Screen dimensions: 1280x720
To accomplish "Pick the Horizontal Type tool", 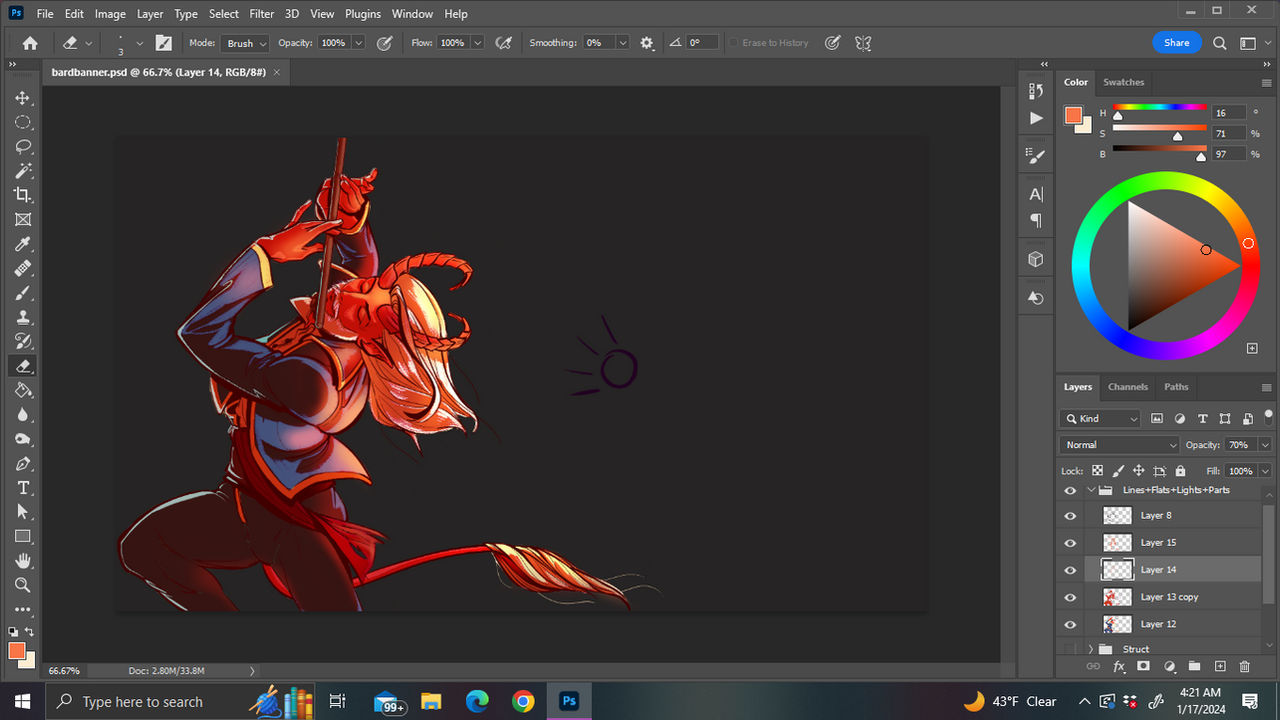I will pyautogui.click(x=22, y=488).
